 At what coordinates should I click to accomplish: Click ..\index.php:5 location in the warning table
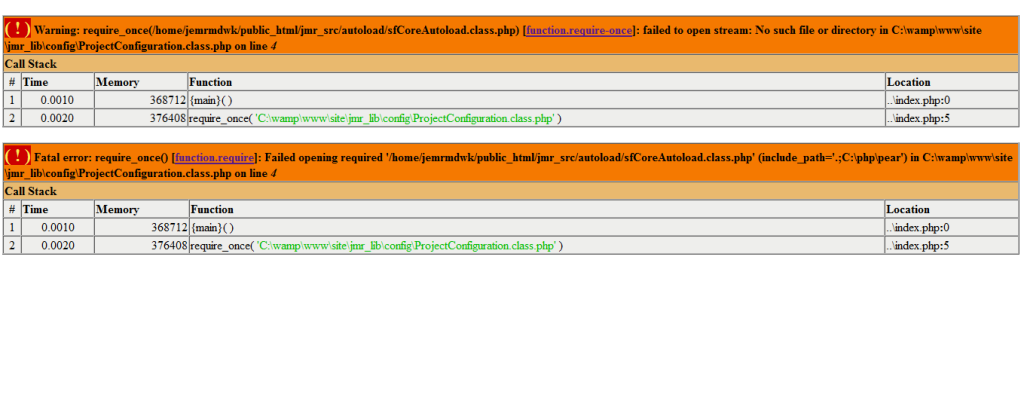point(918,118)
